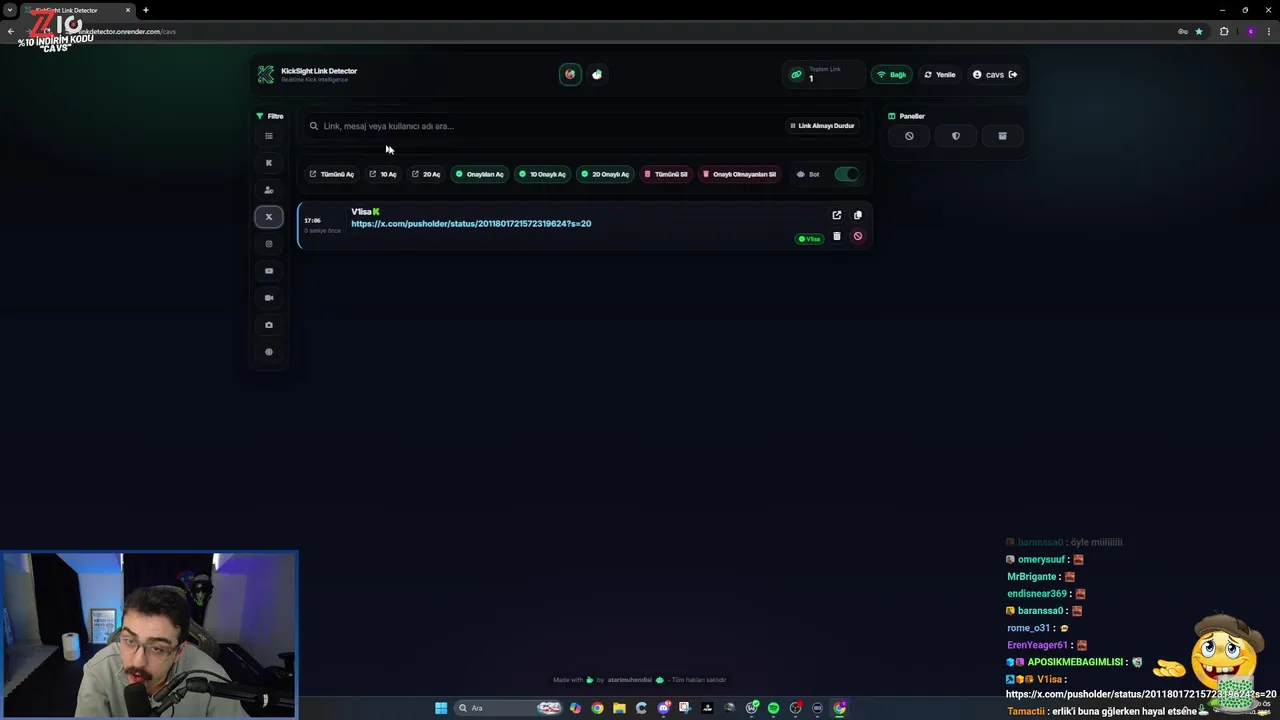Click the 20 Aç button
1280x720 pixels.
[426, 174]
